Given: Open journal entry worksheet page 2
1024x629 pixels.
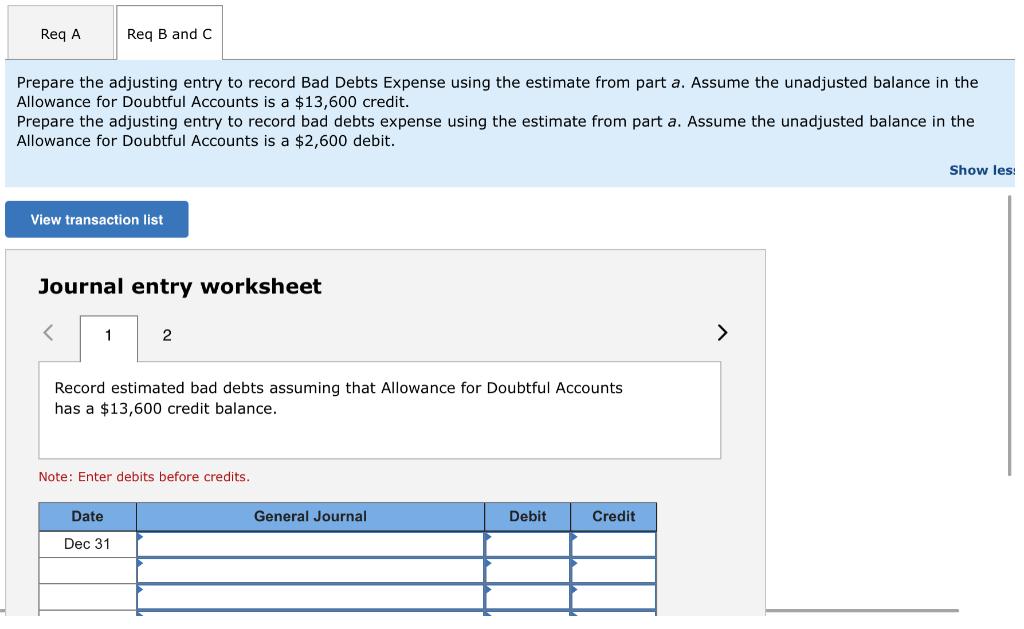Looking at the screenshot, I should 167,335.
